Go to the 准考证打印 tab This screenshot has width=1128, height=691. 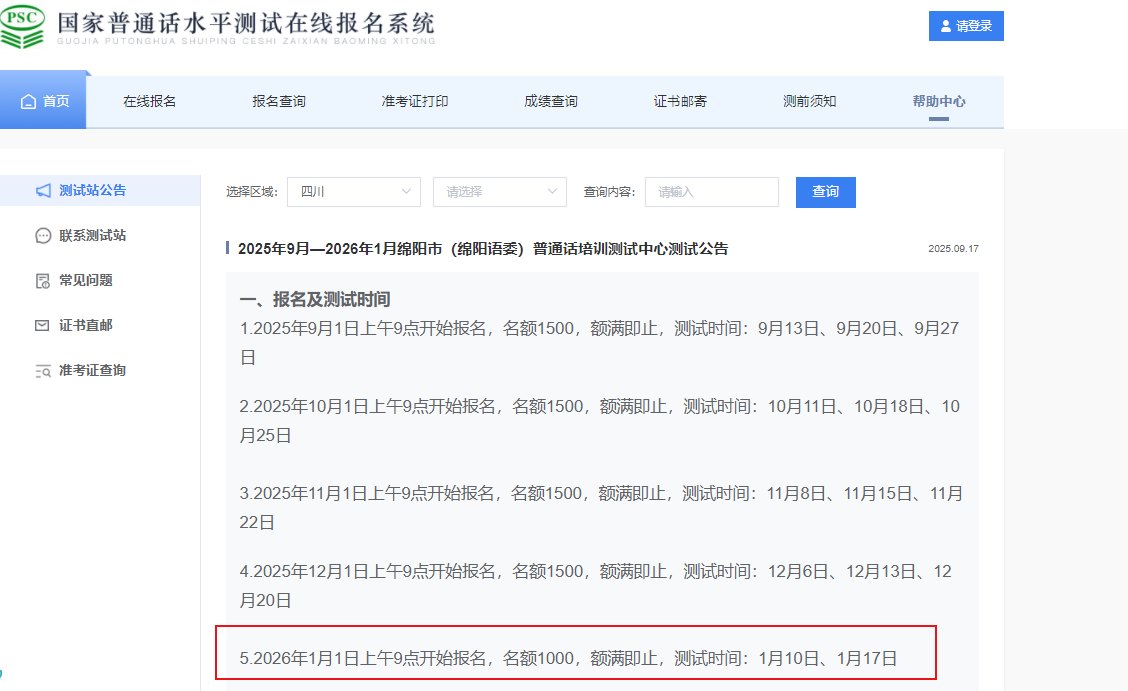click(x=415, y=101)
